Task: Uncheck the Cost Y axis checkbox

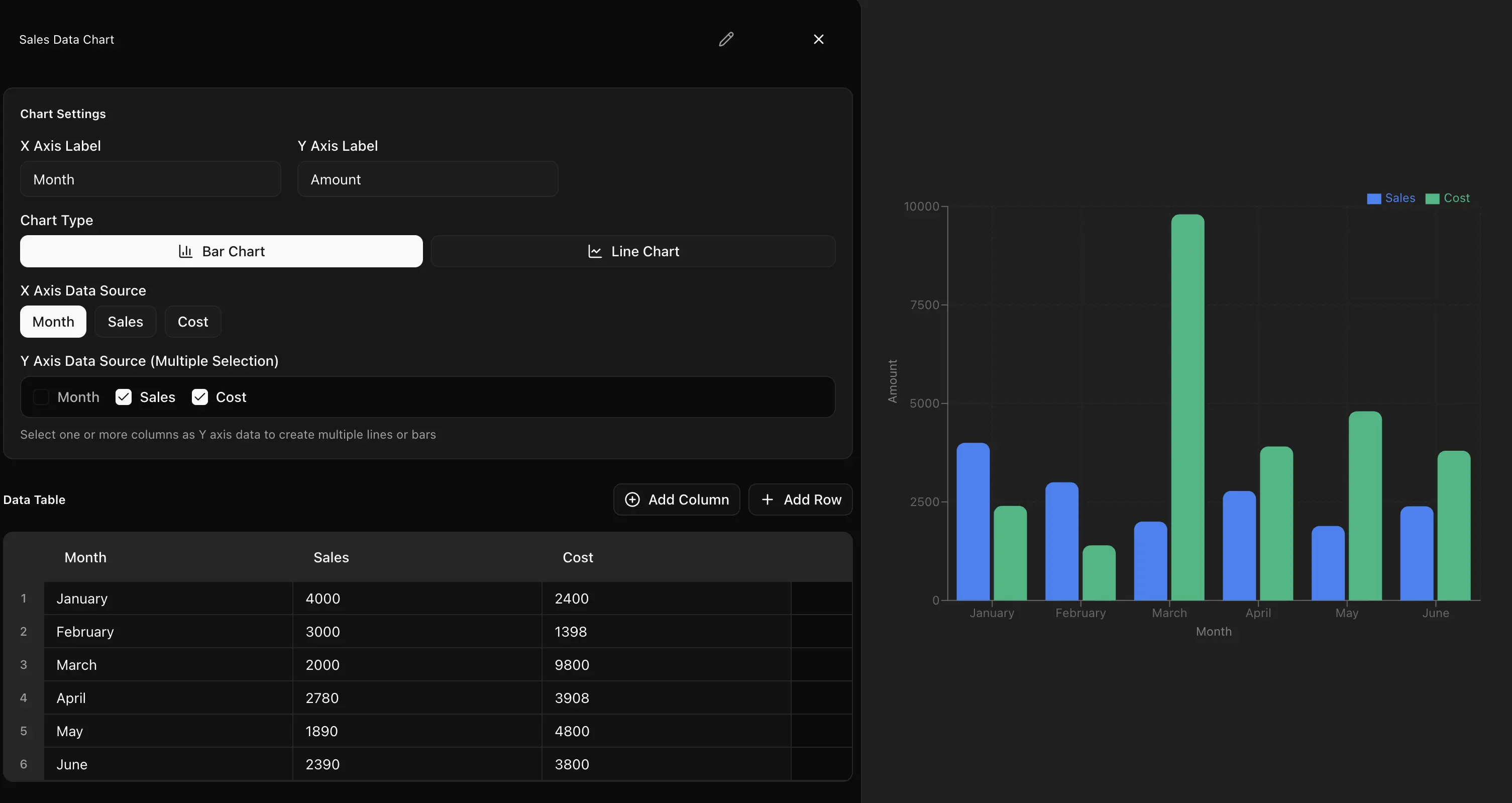Action: coord(199,397)
